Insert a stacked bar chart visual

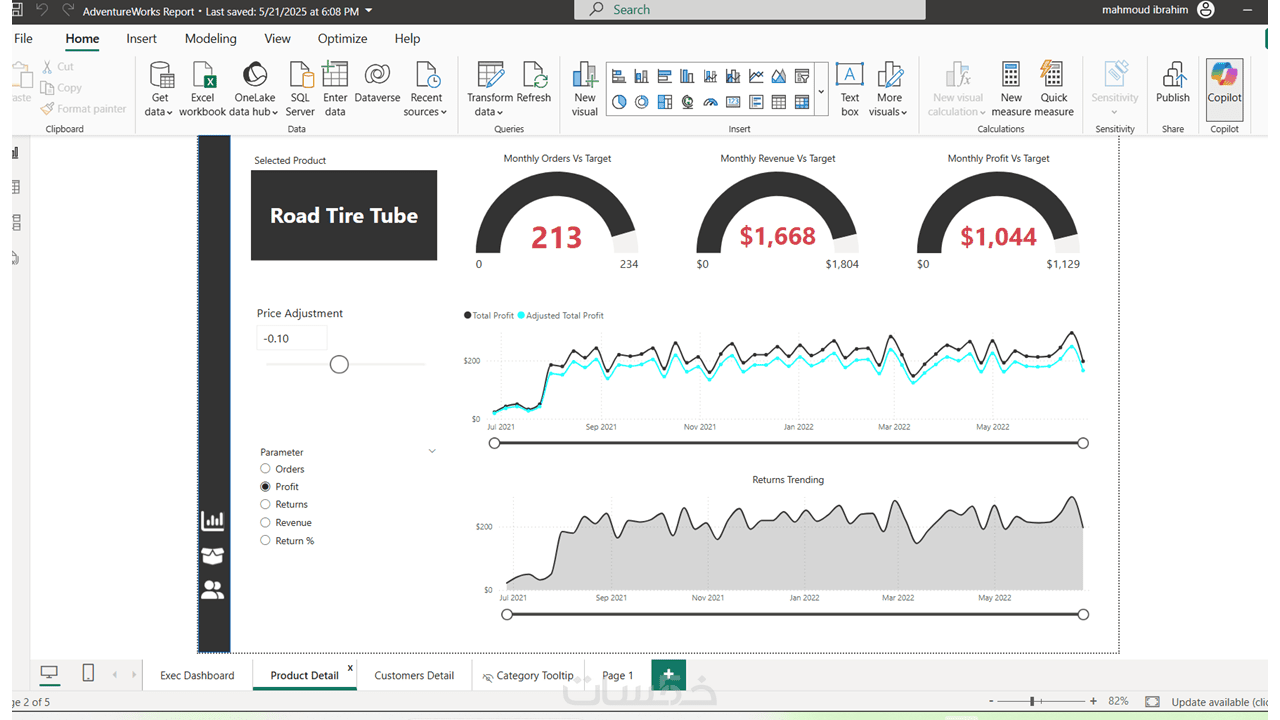[x=618, y=76]
